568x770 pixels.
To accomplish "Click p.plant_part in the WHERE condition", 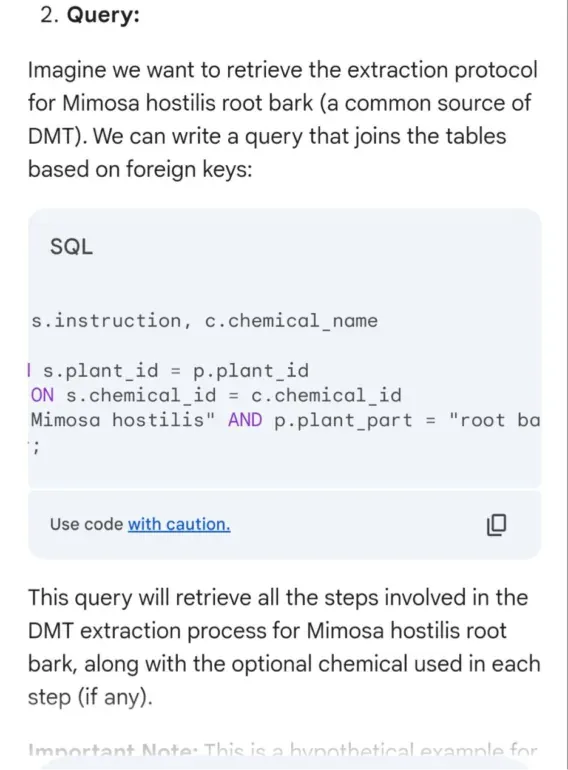I will click(343, 421).
